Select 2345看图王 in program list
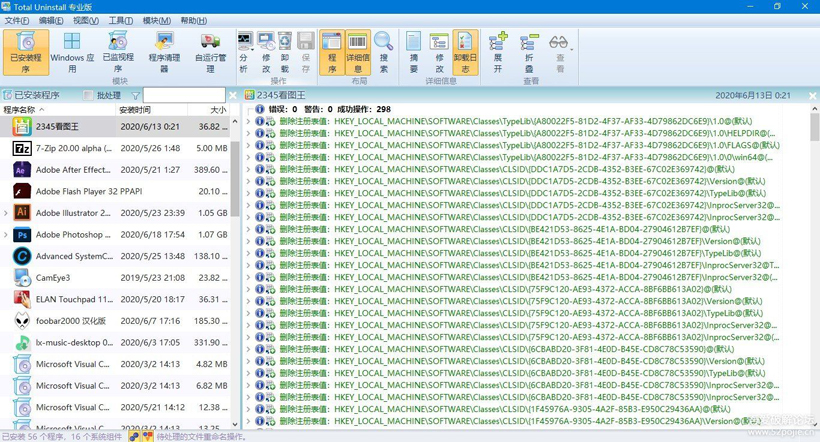This screenshot has width=820, height=442. pyautogui.click(x=115, y=127)
